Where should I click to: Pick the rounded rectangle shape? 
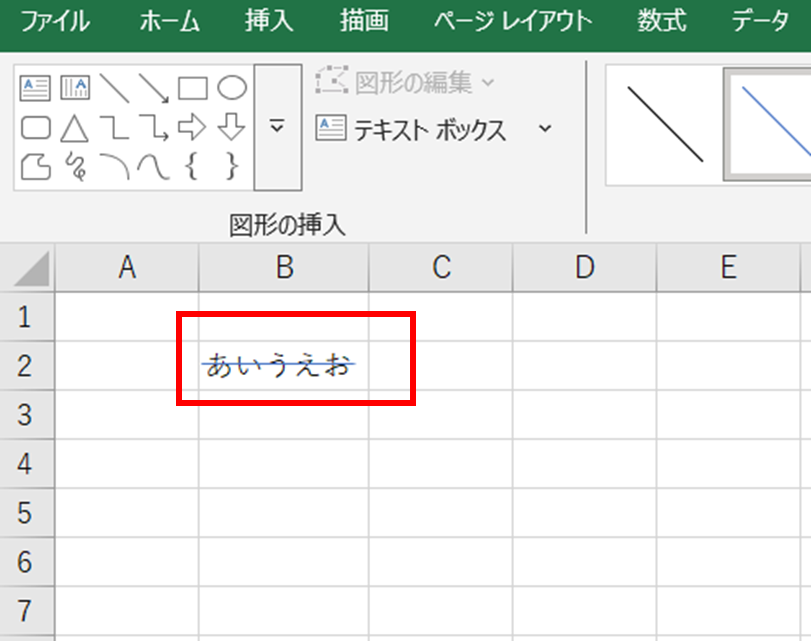[x=35, y=128]
